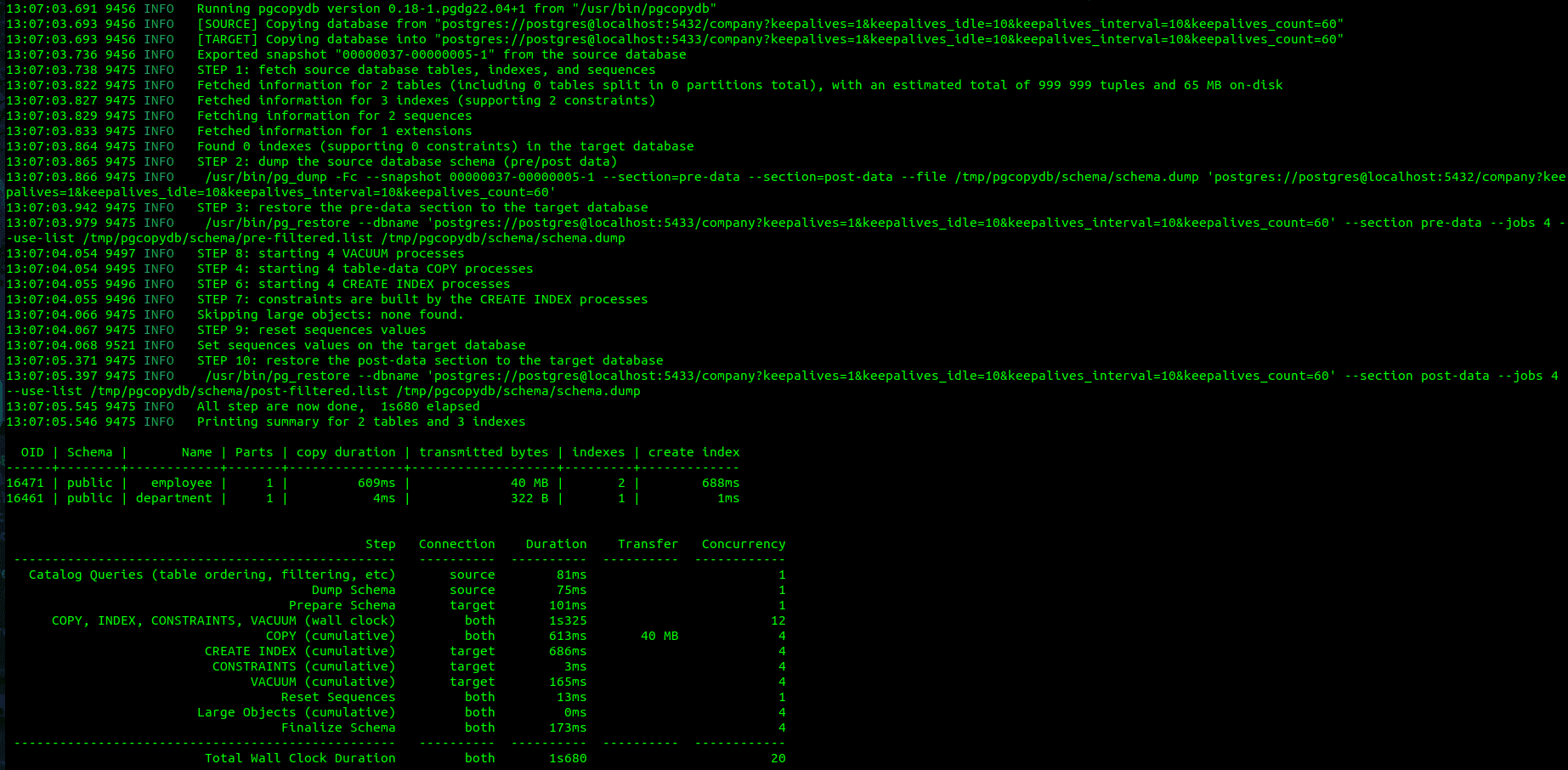Click the '1s325' duration value
Screen dimensions: 1568x770
(568, 620)
